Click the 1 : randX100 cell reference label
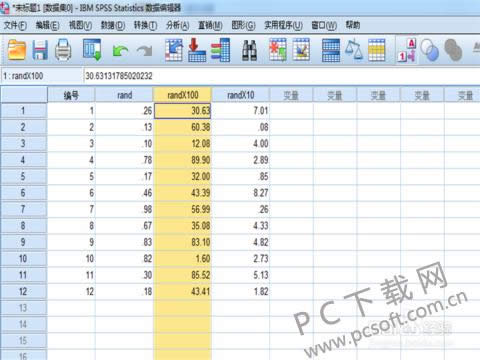The image size is (480, 360). click(23, 76)
